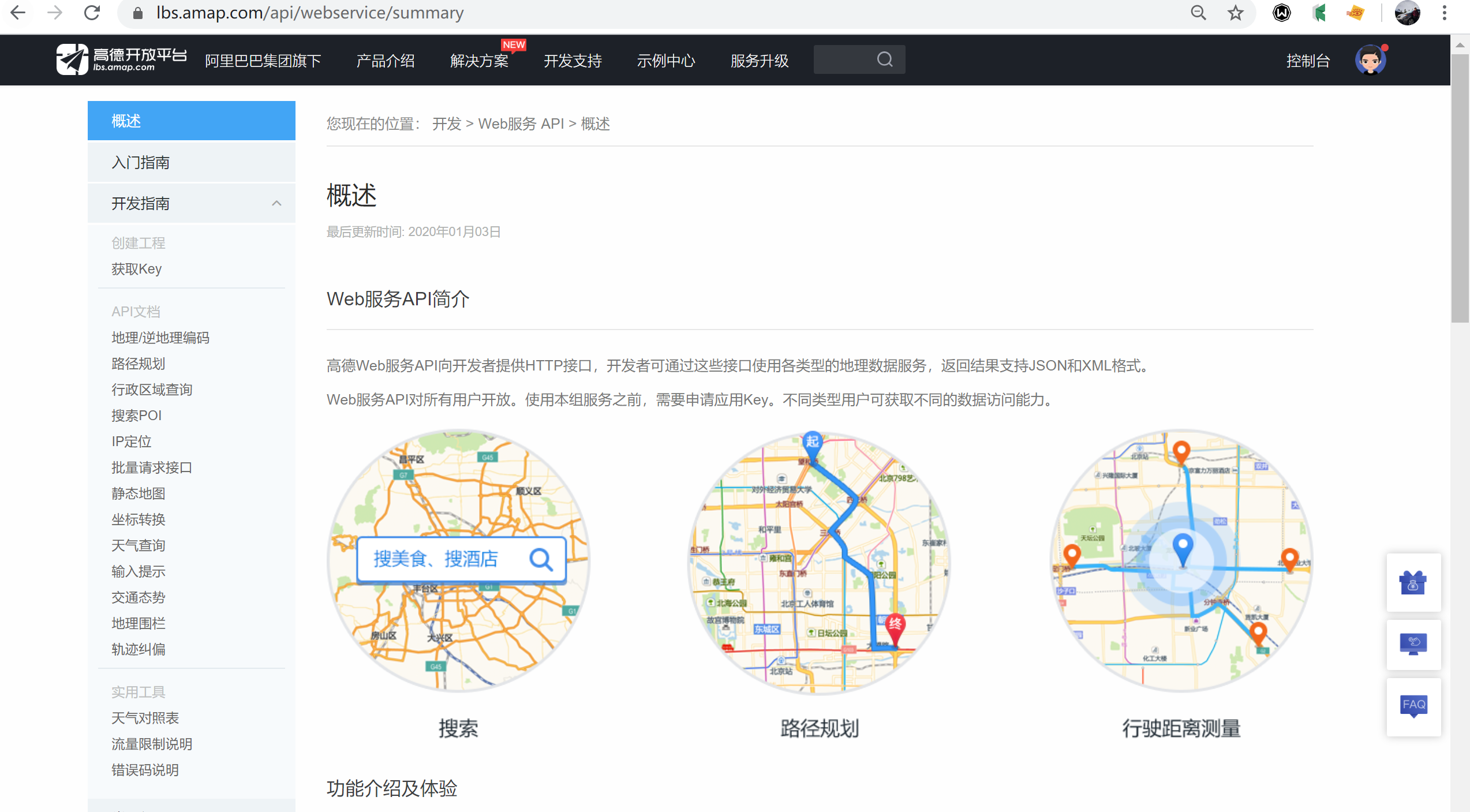Open the FAQ floating button
The width and height of the screenshot is (1470, 812).
tap(1413, 706)
